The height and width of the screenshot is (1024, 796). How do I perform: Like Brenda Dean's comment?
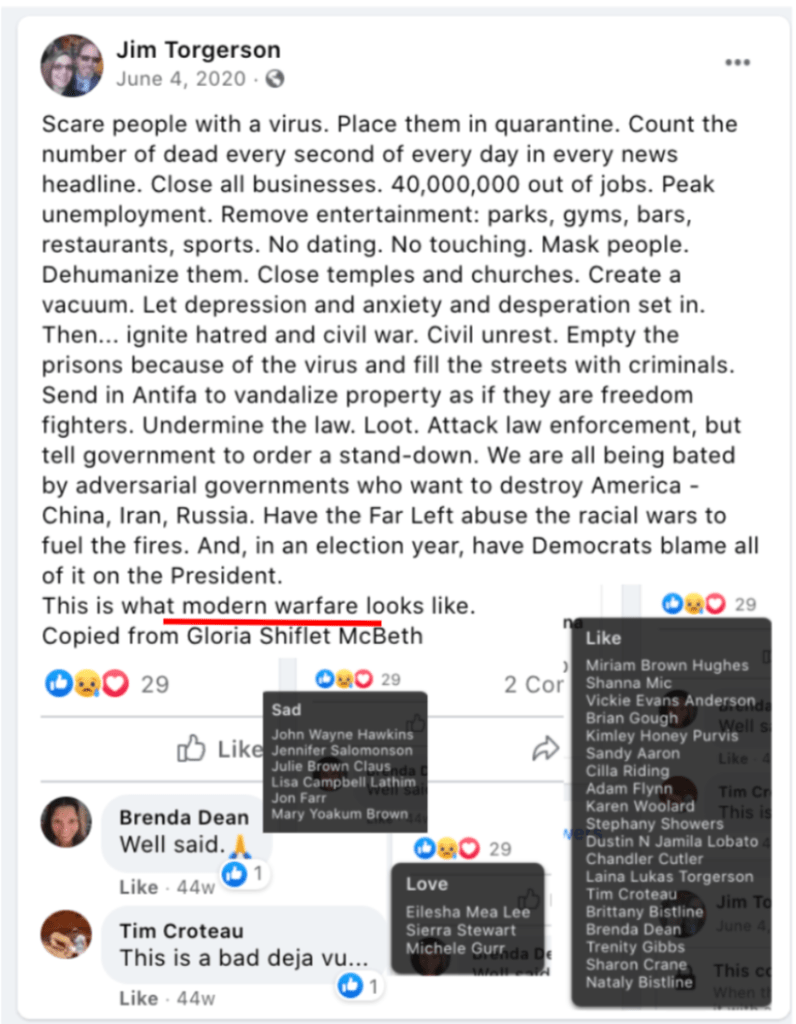click(x=138, y=887)
